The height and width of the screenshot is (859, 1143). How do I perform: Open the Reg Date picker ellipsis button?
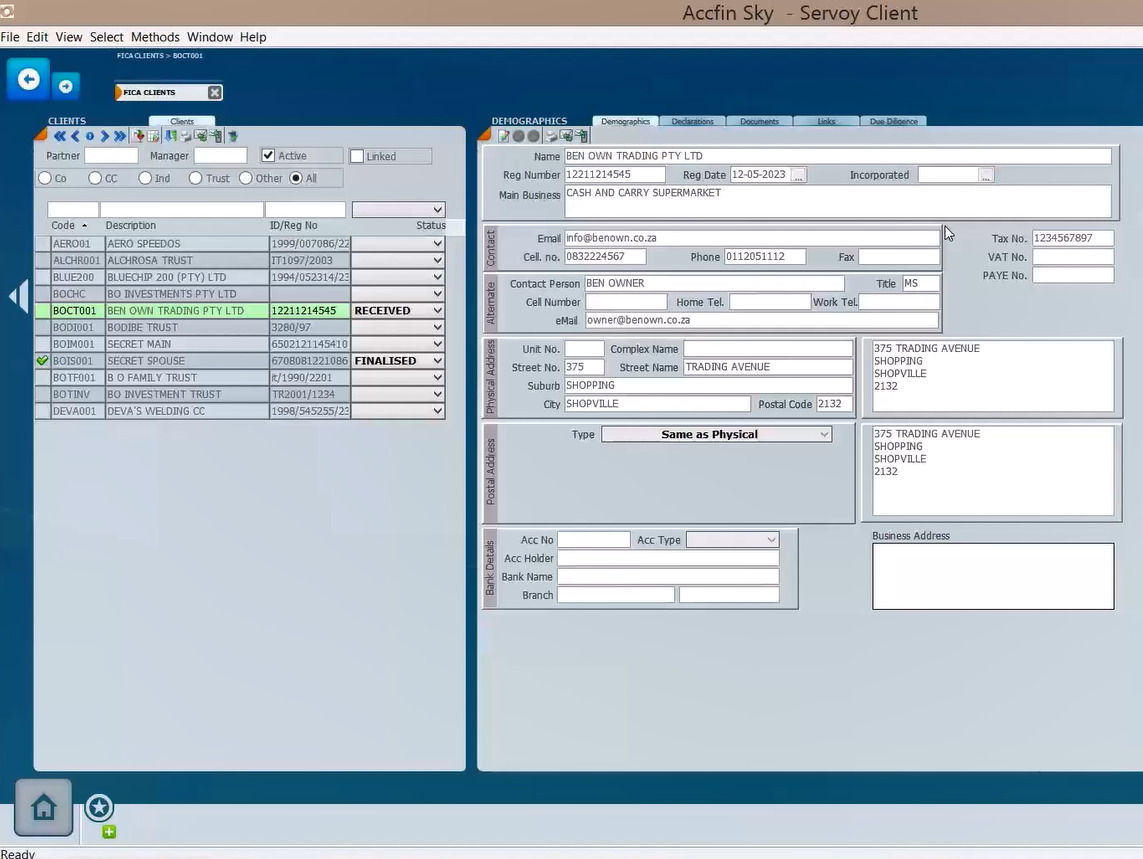(798, 175)
